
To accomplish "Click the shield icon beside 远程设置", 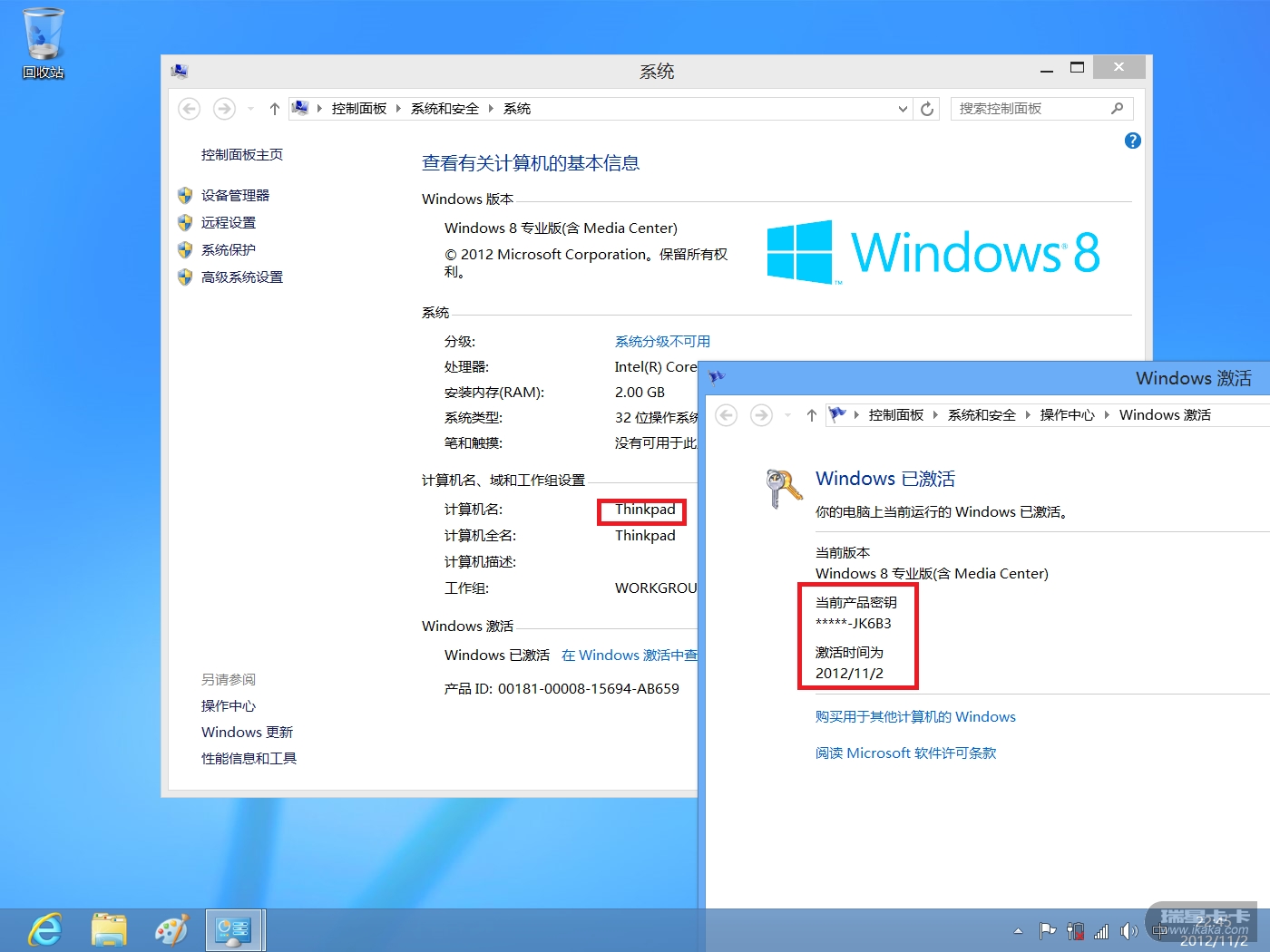I will click(x=185, y=222).
